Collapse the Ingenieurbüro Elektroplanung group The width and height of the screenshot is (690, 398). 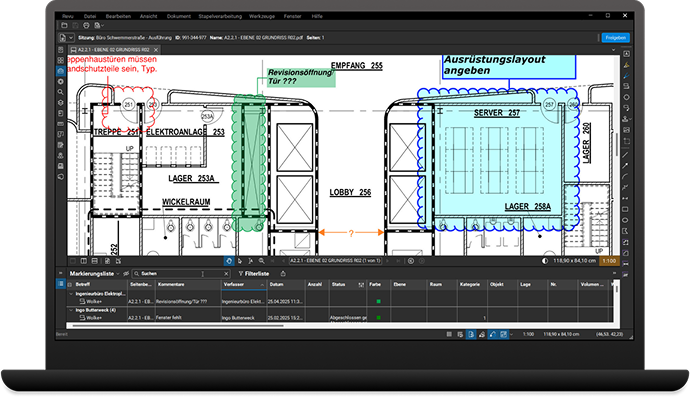point(71,294)
